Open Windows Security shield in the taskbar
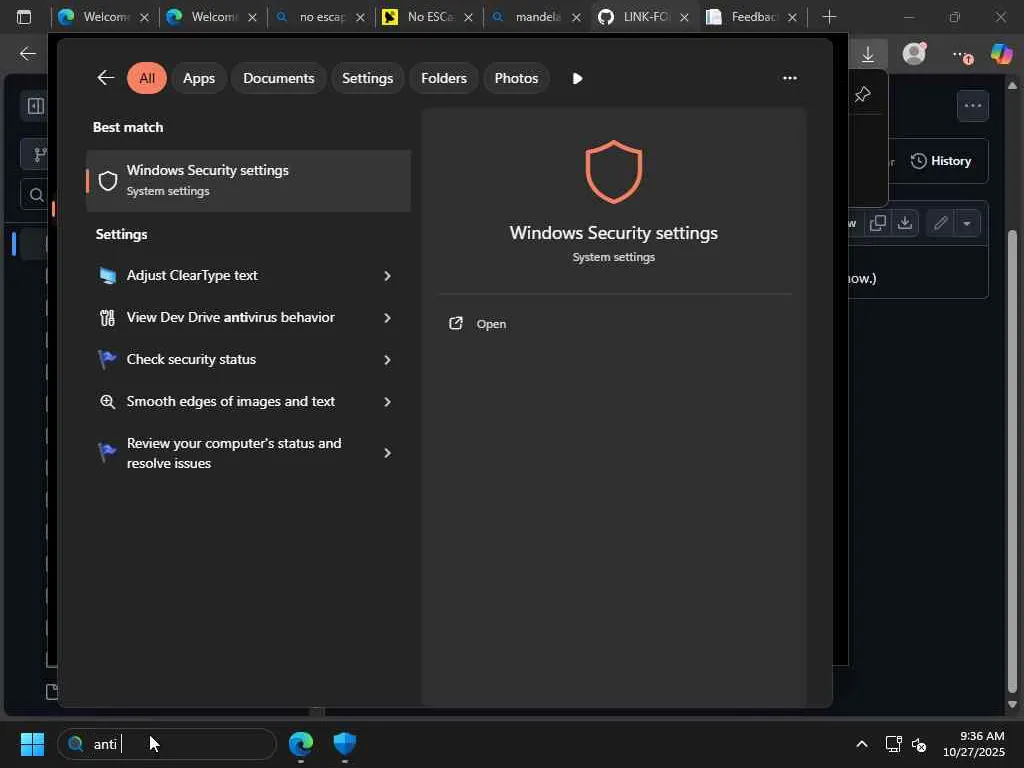Screen dimensions: 1024x768 tap(345, 744)
